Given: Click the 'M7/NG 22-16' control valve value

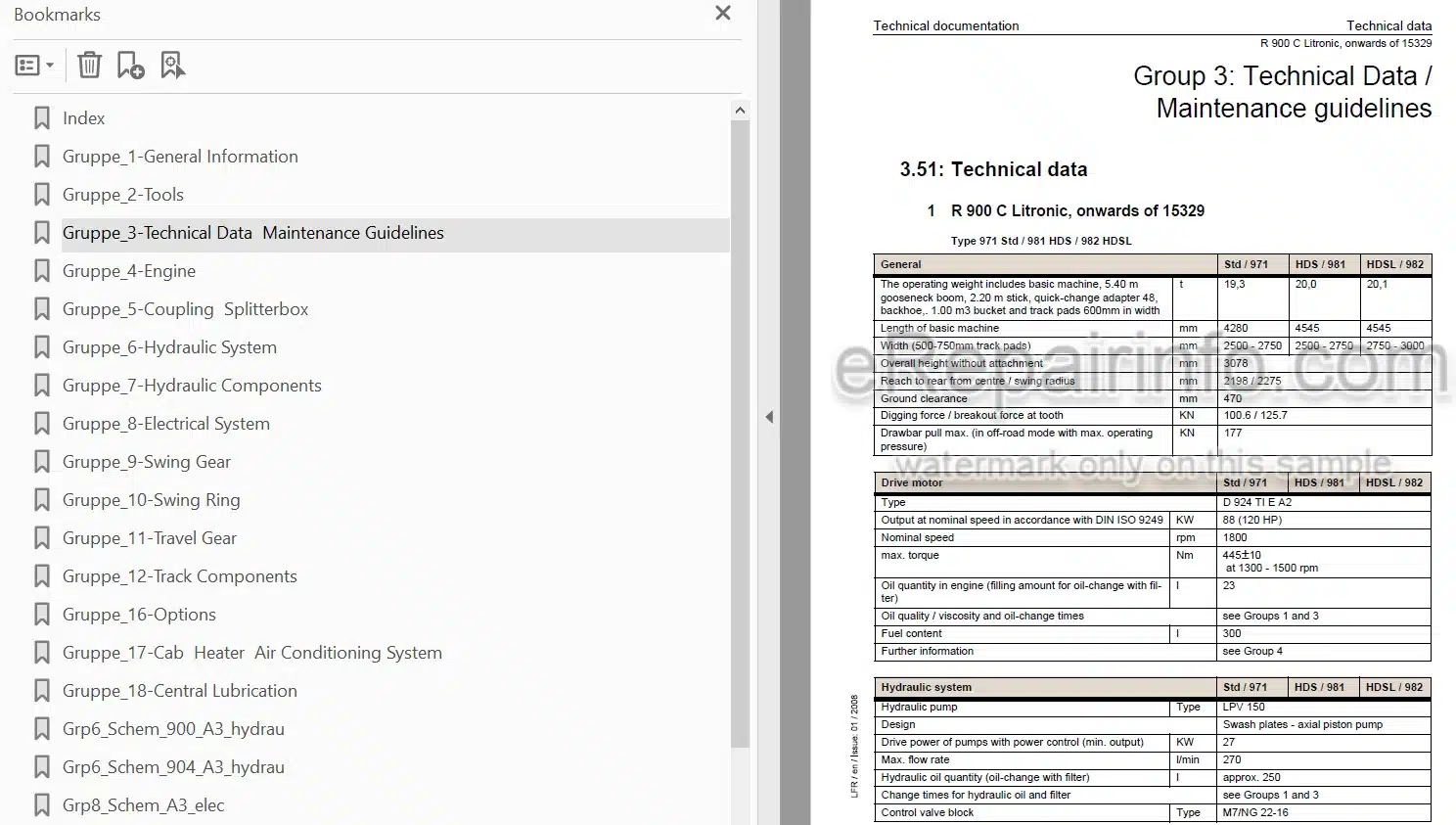Looking at the screenshot, I should pos(1255,812).
